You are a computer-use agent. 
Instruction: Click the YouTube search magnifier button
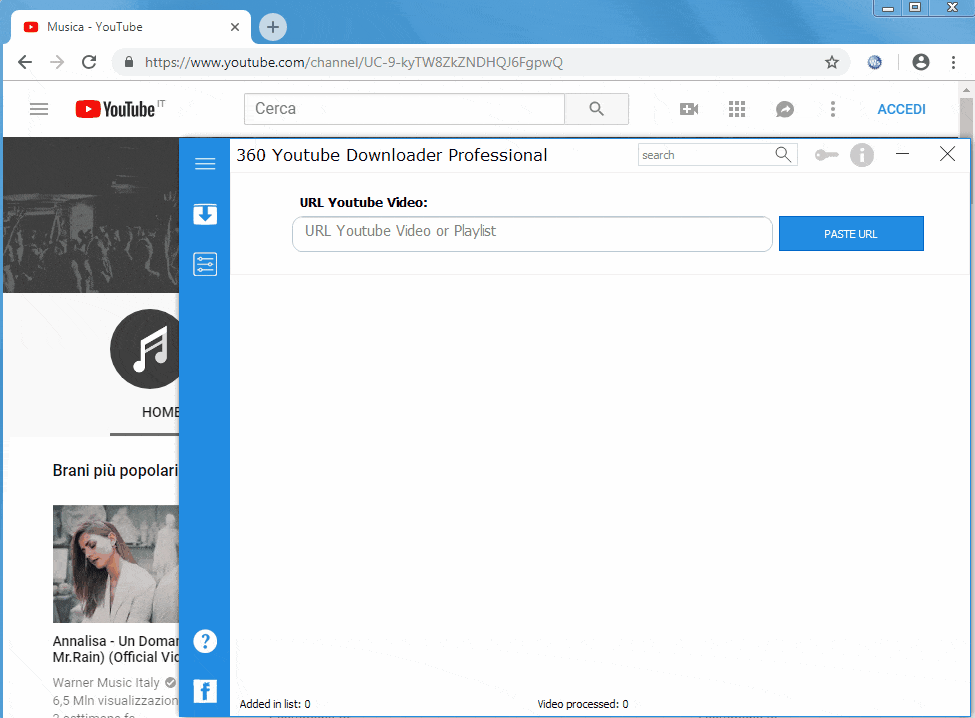[596, 109]
